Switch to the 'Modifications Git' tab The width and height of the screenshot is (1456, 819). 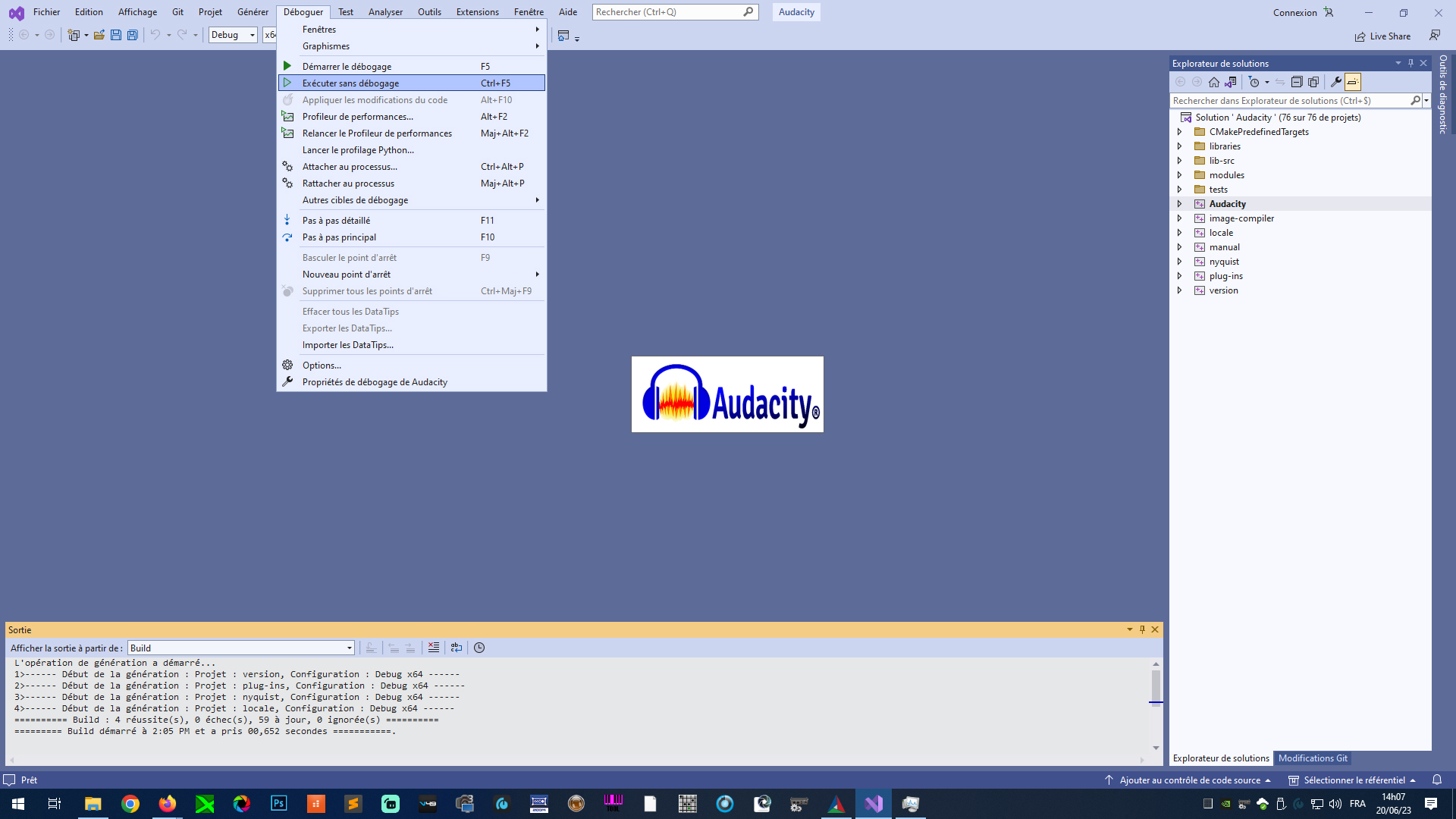coord(1313,758)
